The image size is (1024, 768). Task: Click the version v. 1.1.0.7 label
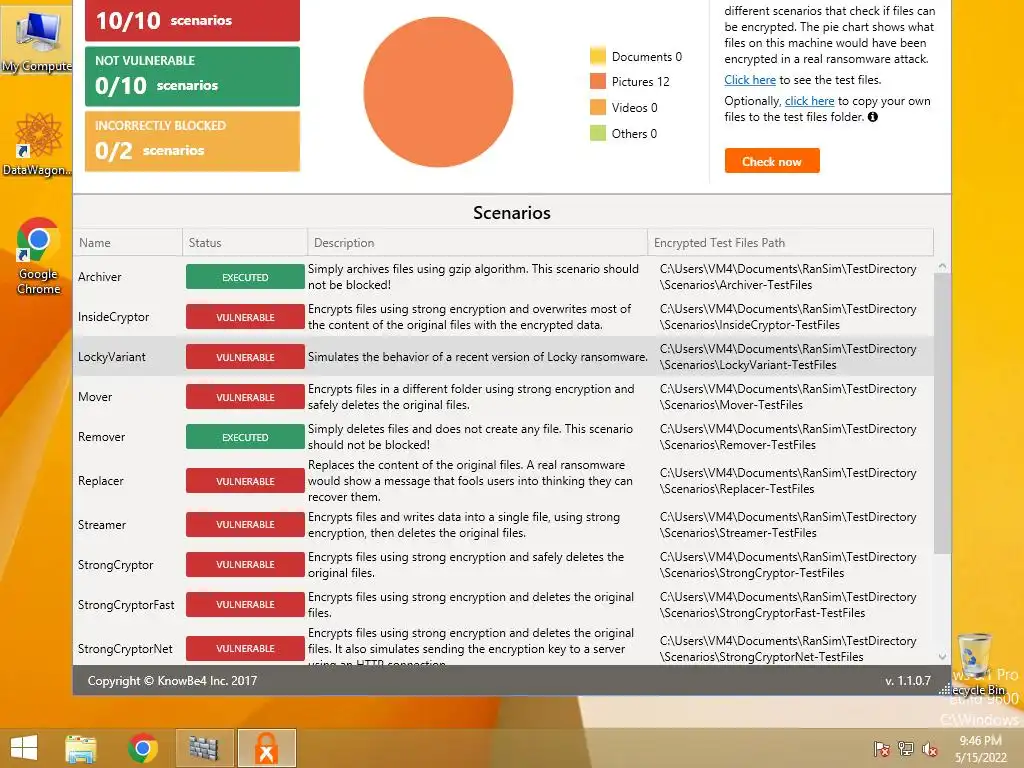(x=908, y=680)
